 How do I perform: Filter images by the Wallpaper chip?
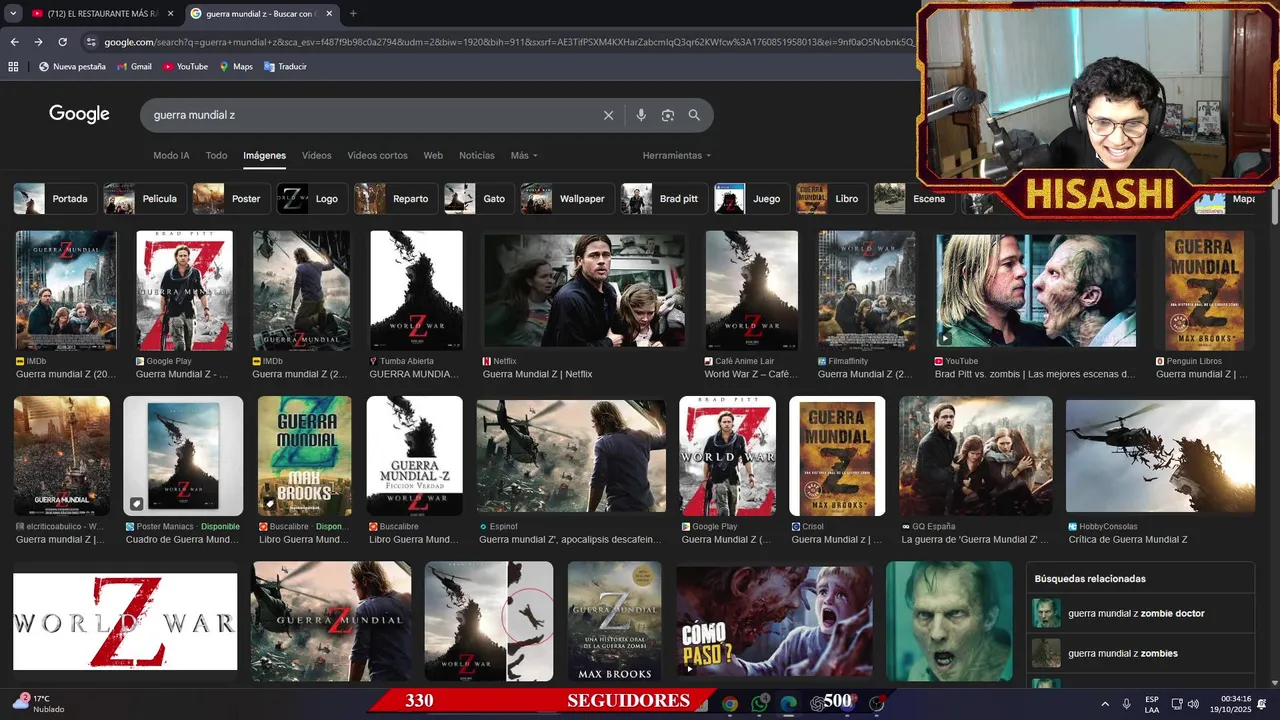(567, 199)
